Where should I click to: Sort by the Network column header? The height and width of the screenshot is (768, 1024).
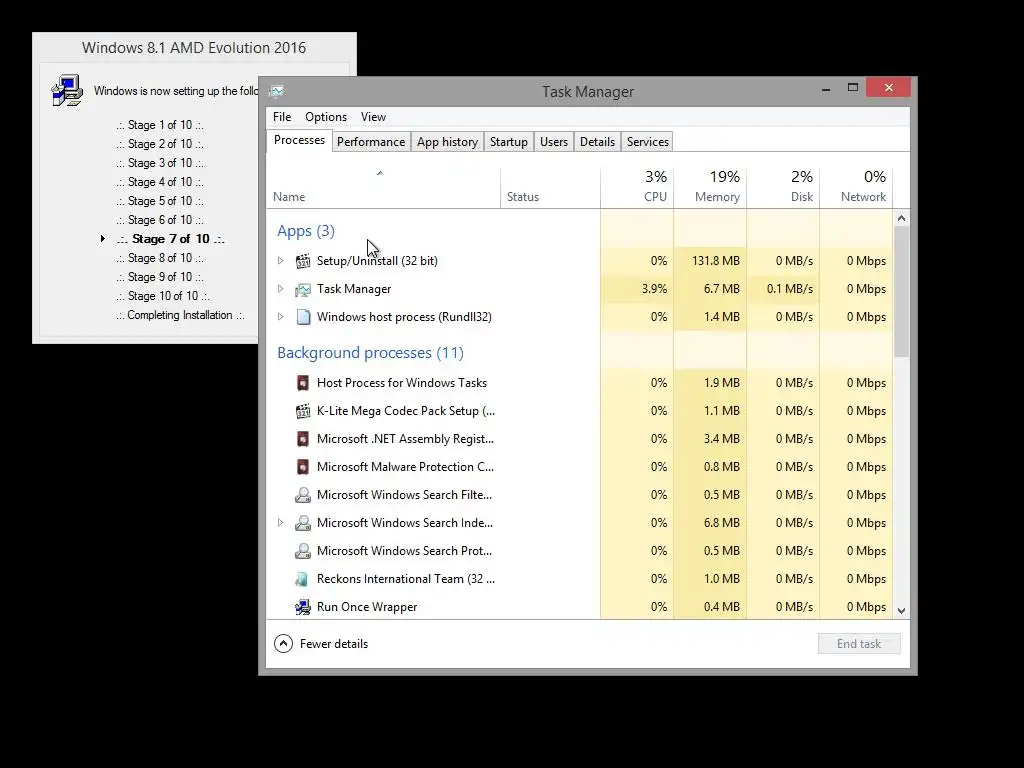(x=856, y=187)
